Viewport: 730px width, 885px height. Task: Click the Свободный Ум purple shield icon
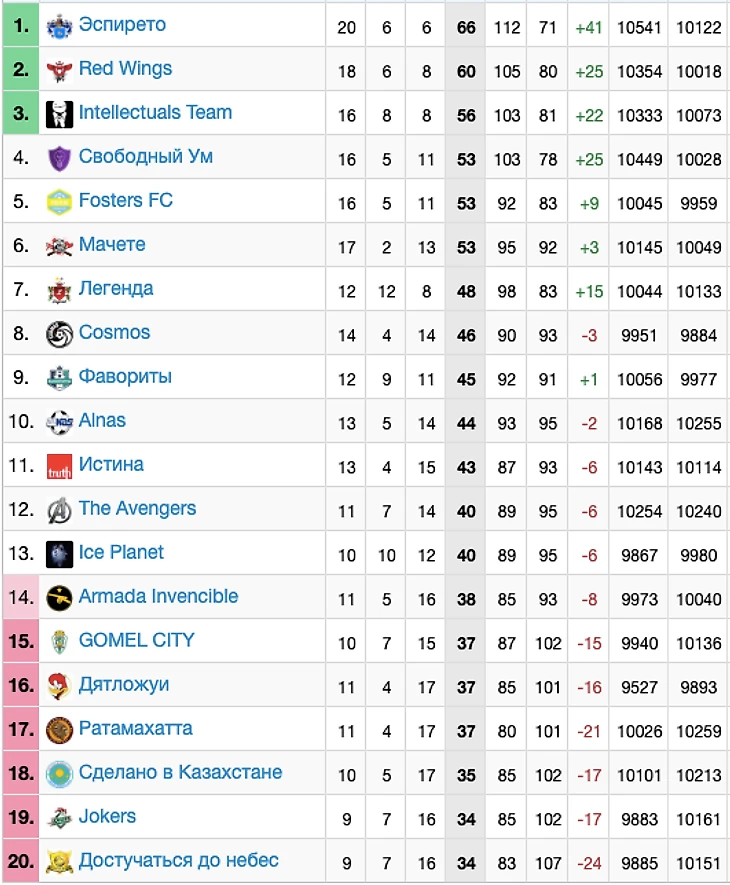coord(60,159)
